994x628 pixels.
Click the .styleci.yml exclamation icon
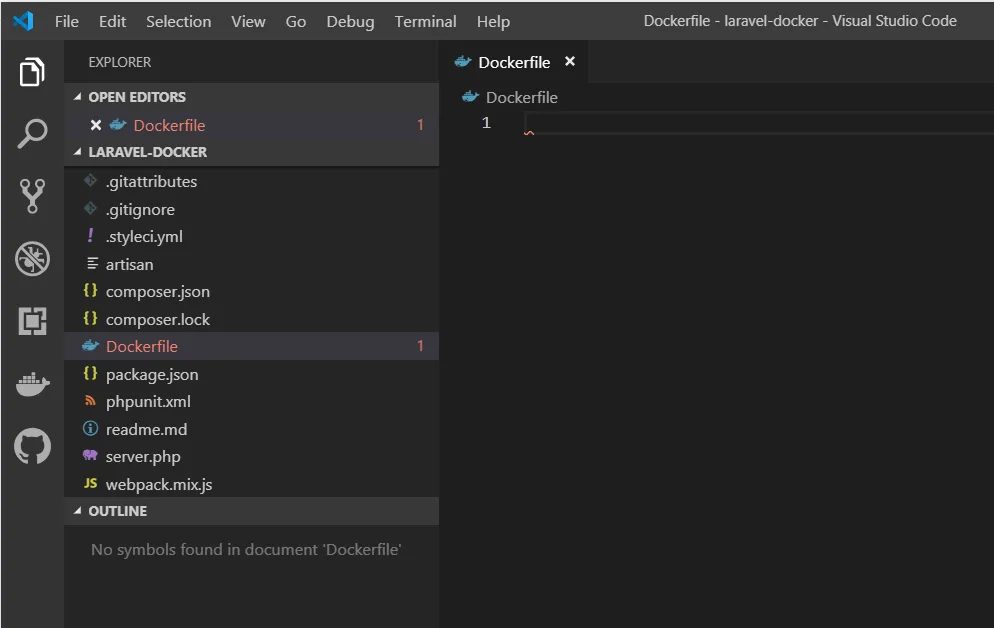[91, 236]
